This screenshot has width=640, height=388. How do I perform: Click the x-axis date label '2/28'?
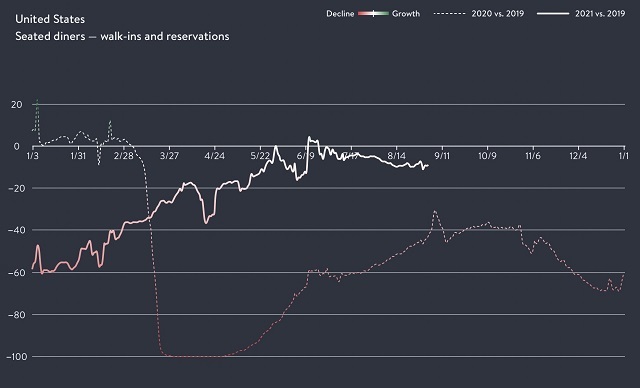point(124,156)
